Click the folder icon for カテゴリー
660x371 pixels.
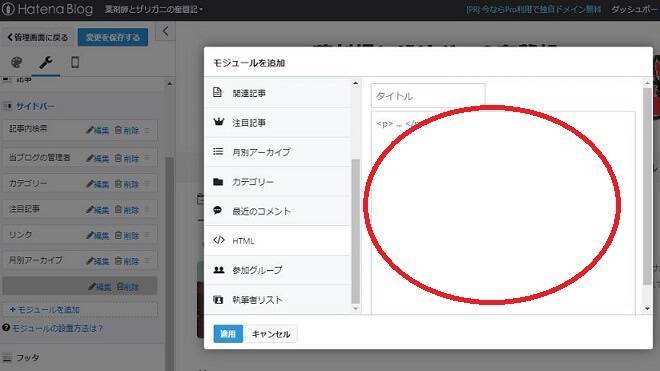click(x=218, y=181)
